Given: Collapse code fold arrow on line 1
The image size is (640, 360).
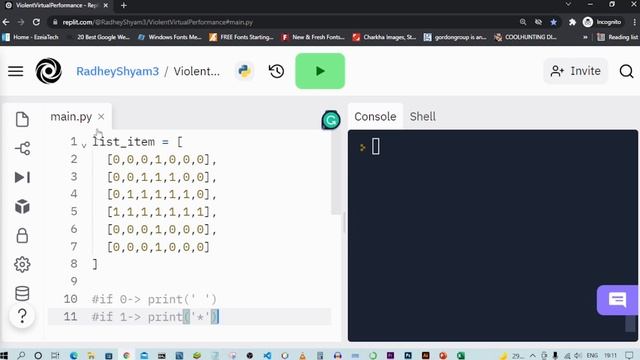Looking at the screenshot, I should 84,145.
